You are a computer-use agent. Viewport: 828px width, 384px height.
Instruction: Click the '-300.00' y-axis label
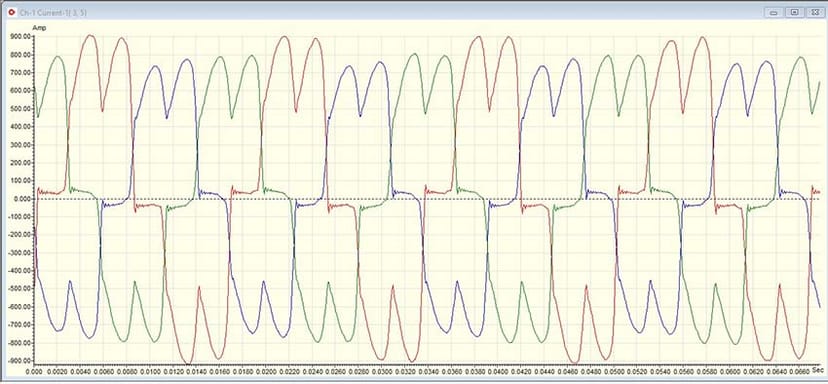(x=20, y=253)
